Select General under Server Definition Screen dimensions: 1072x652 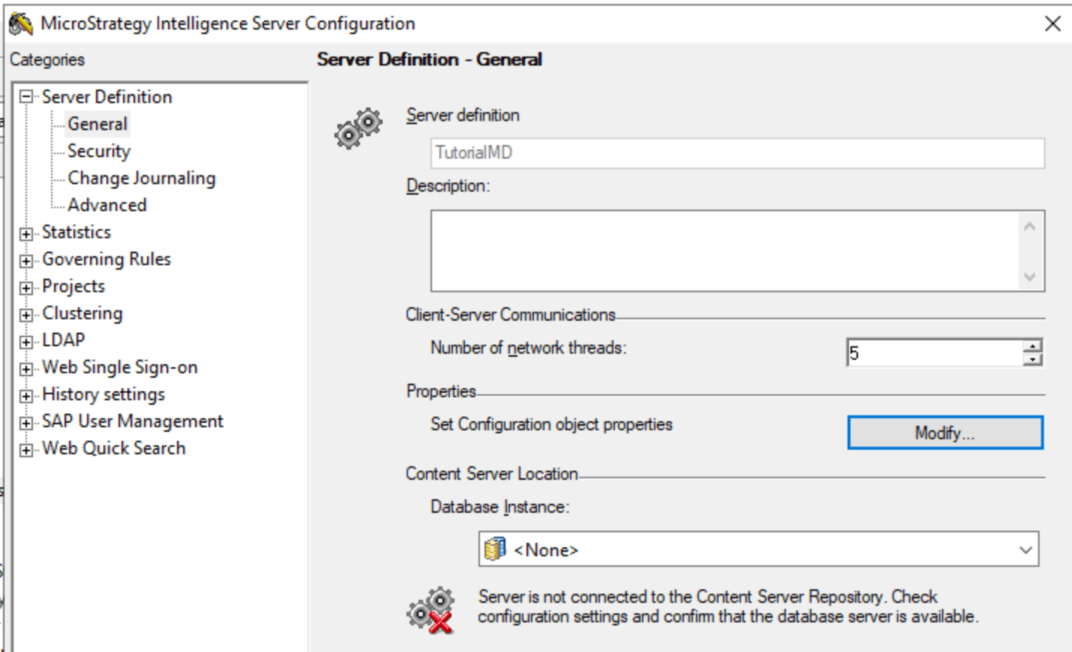pos(98,124)
